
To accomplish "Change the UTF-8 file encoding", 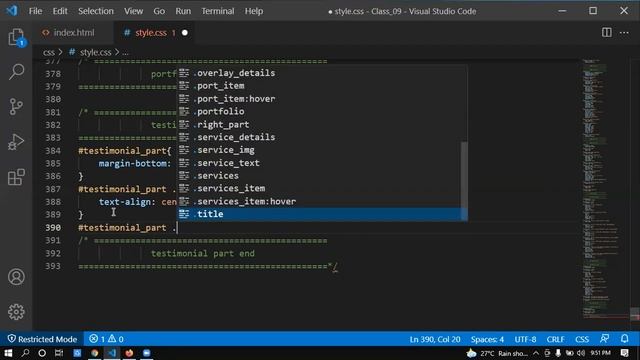I will coord(525,339).
